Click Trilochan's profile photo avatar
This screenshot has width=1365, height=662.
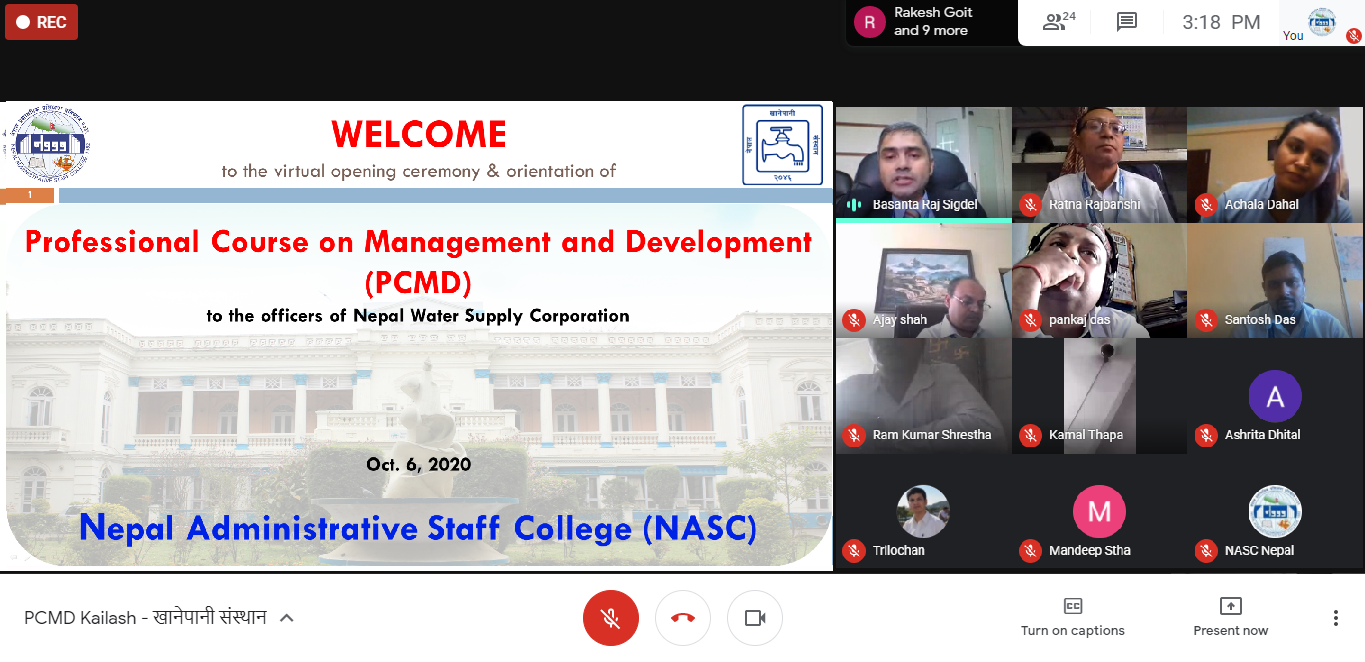pyautogui.click(x=923, y=512)
